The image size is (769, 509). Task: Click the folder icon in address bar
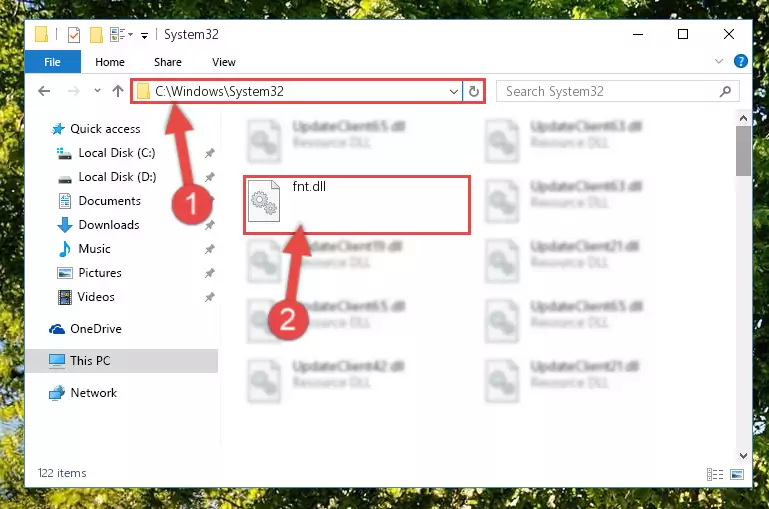143,91
